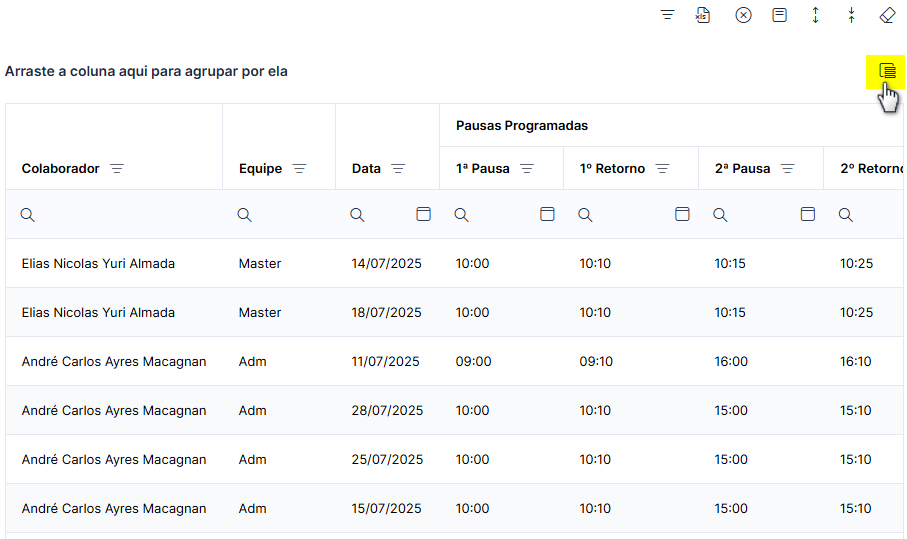Sort by Data column header

pos(366,169)
